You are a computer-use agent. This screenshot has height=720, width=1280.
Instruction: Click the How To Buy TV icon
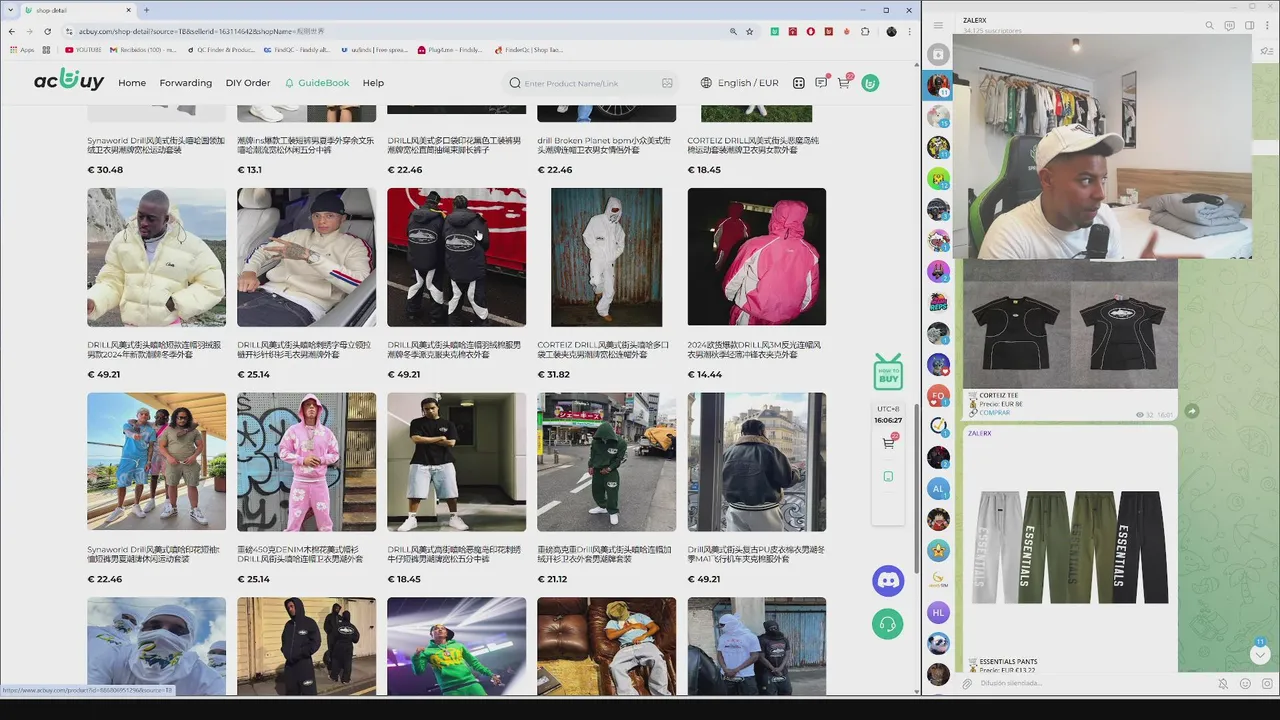coord(888,373)
